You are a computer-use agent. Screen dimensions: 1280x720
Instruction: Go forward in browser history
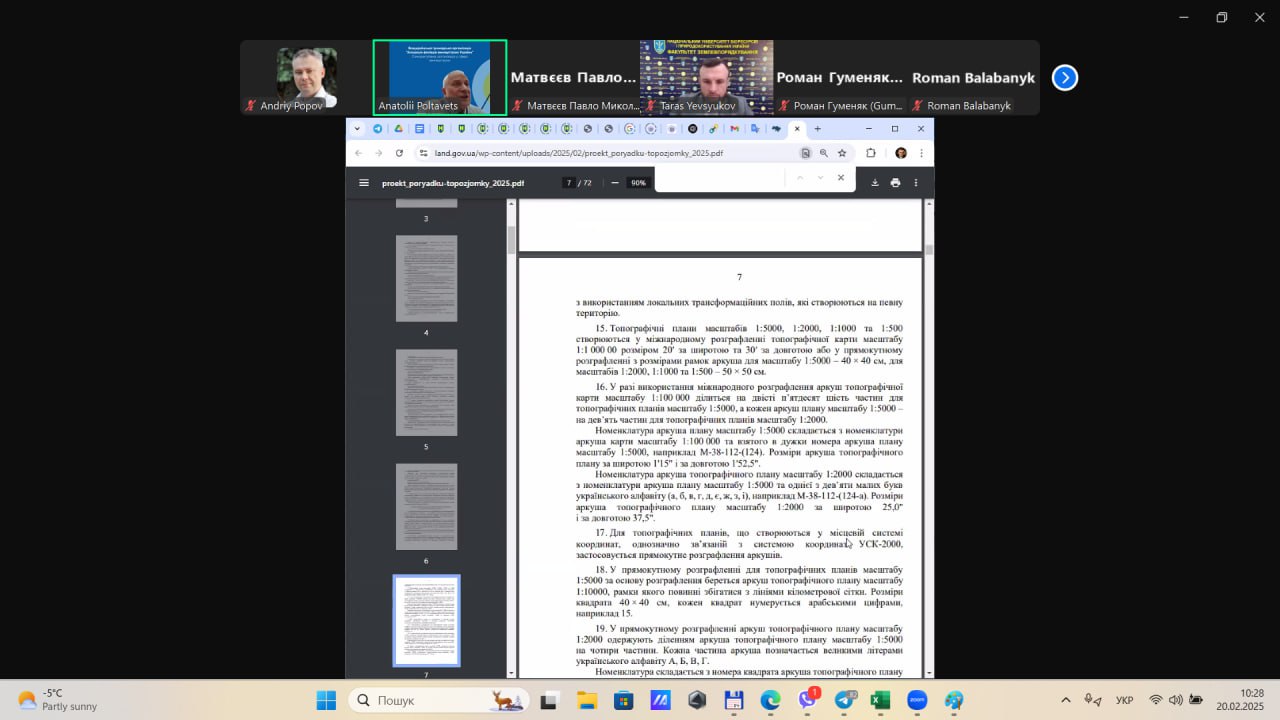[378, 153]
